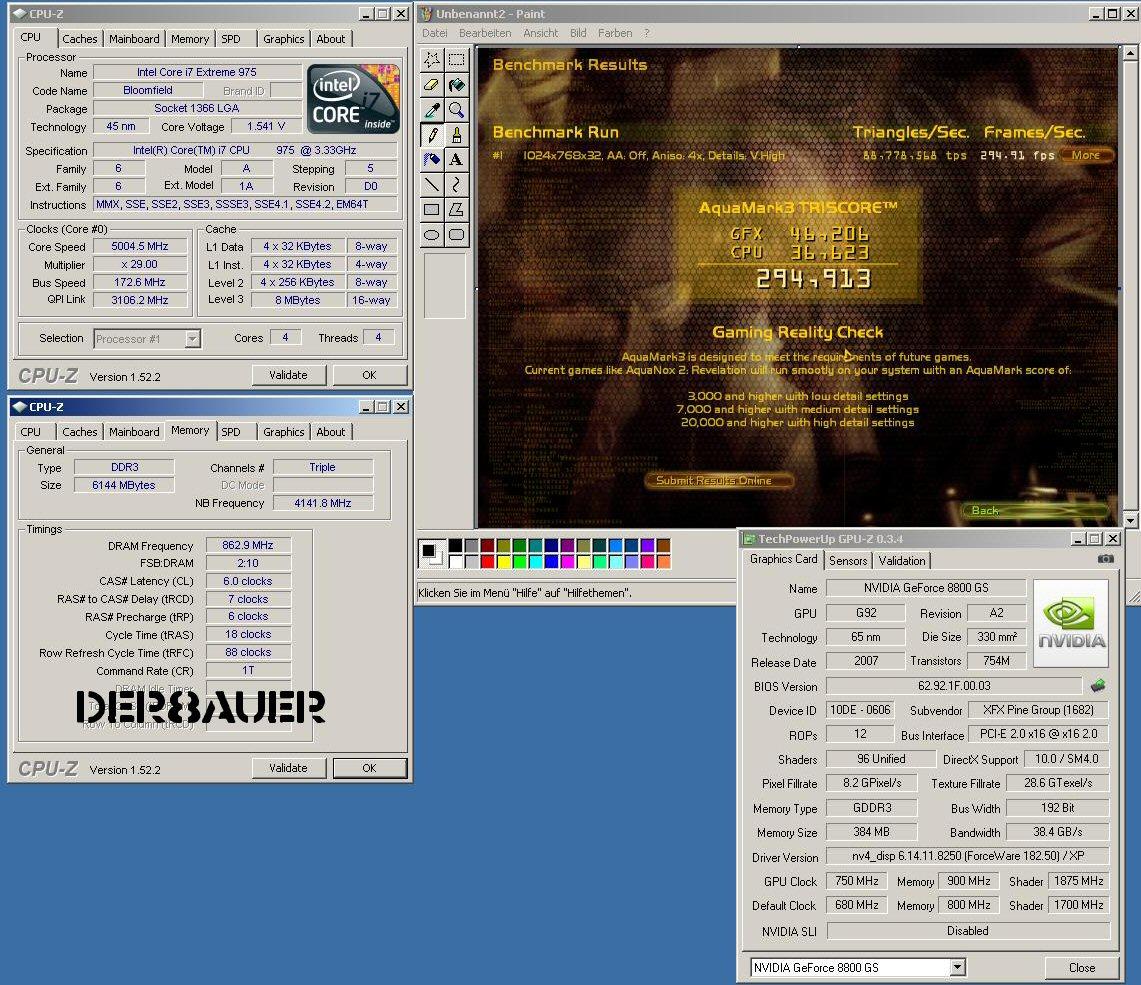
Task: Click the Intel Core i7 logo in CPU-Z
Action: point(353,99)
